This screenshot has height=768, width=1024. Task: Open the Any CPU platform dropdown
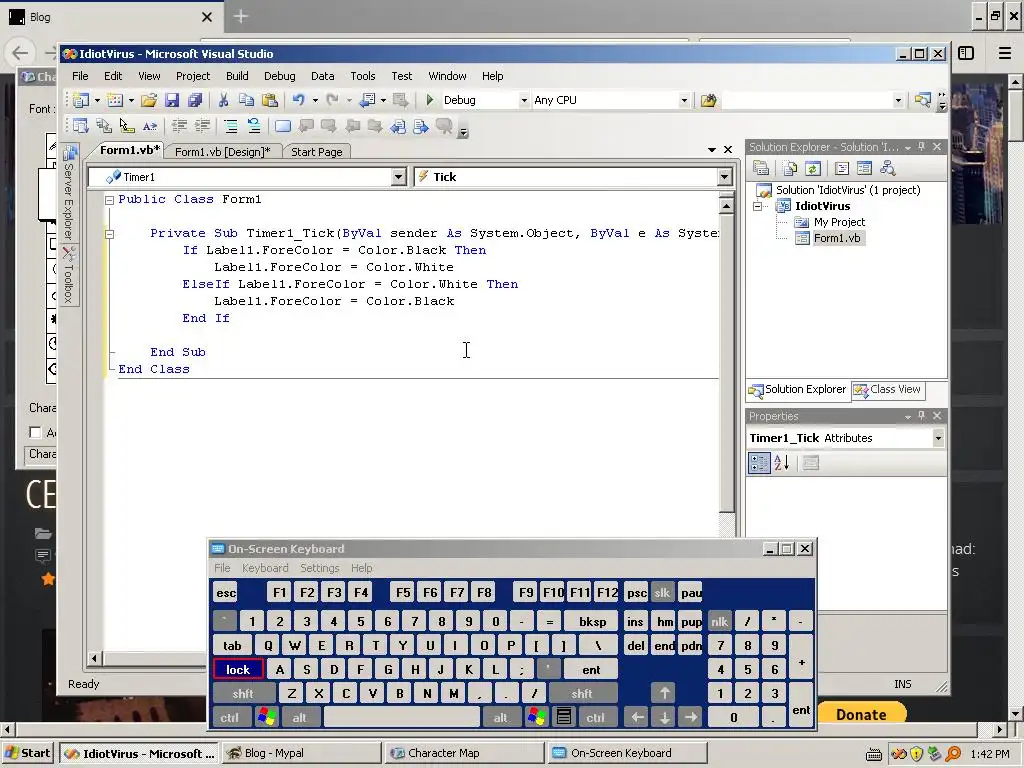point(684,100)
